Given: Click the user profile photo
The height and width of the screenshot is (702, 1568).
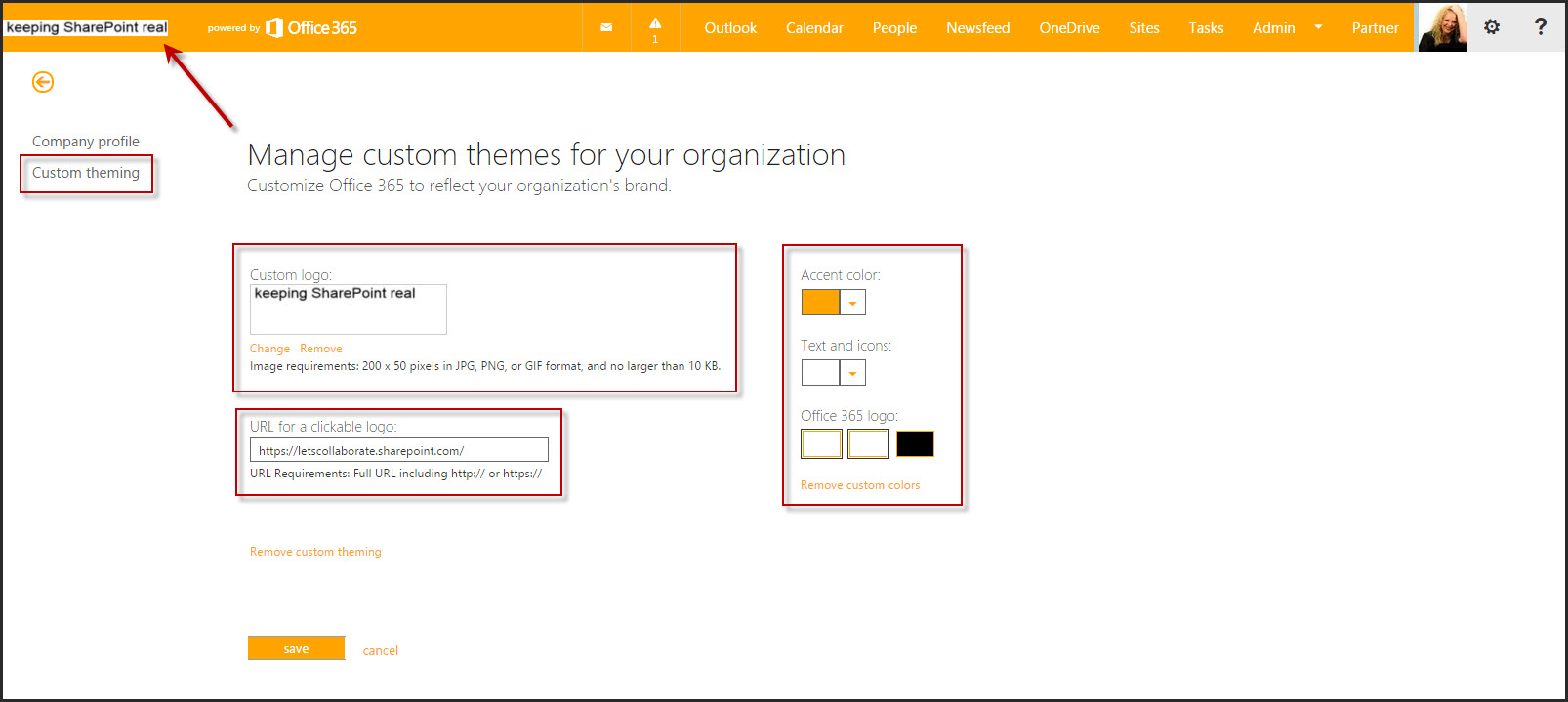Looking at the screenshot, I should [x=1442, y=27].
